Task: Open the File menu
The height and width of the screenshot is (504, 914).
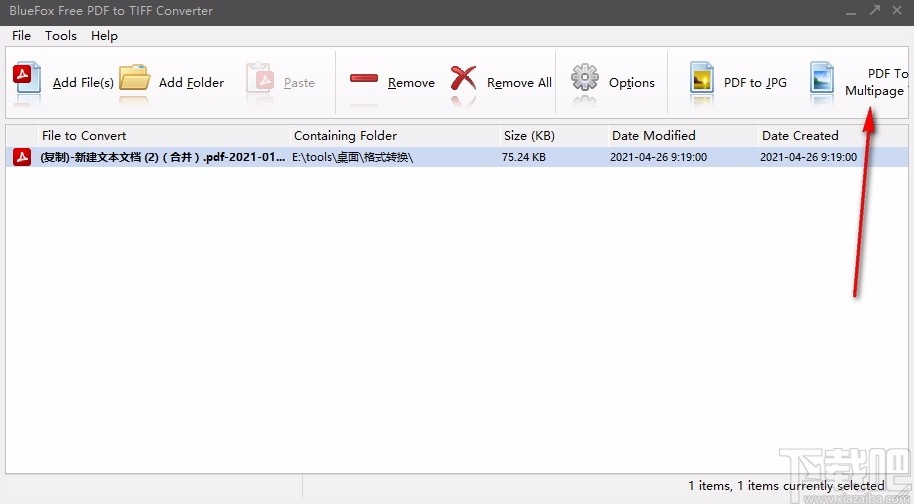Action: (22, 36)
